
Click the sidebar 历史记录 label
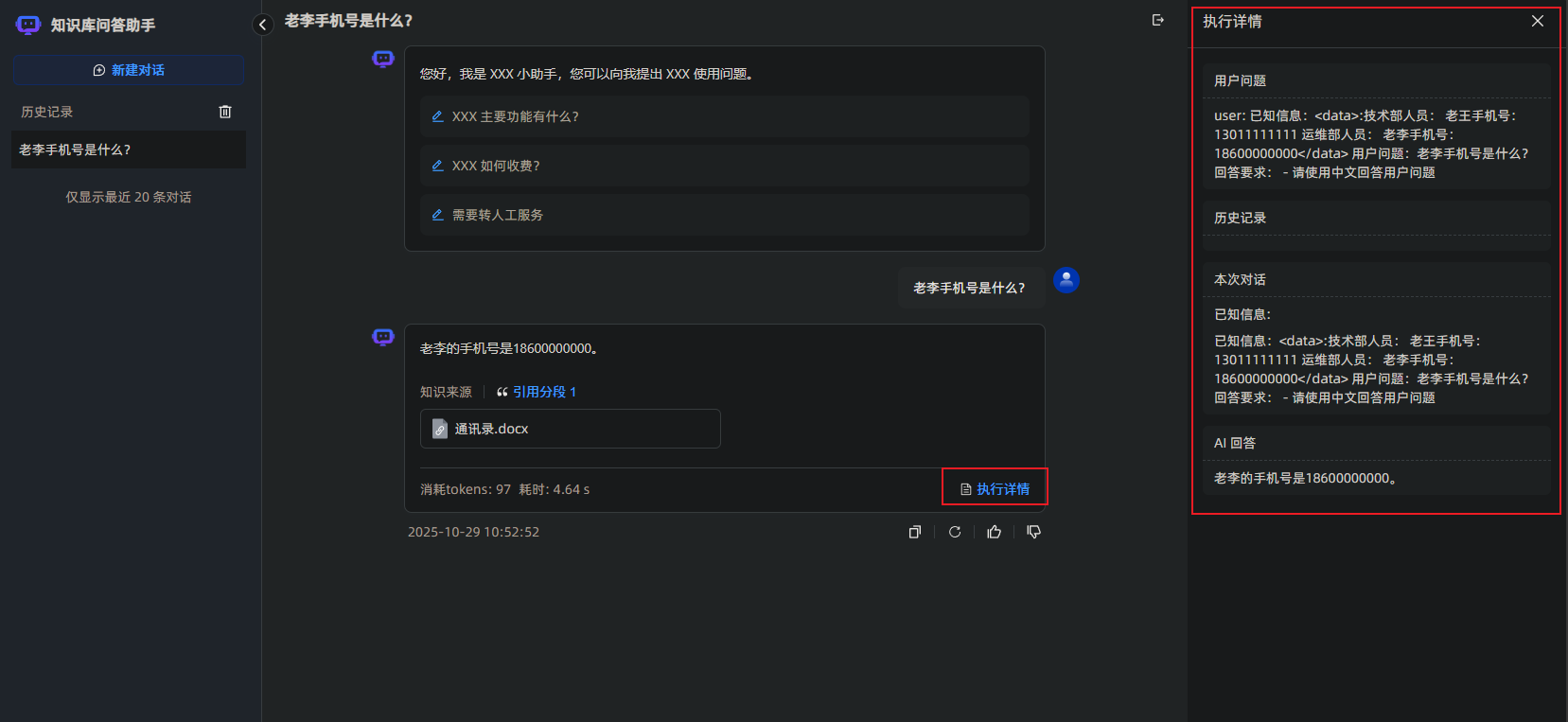point(47,112)
